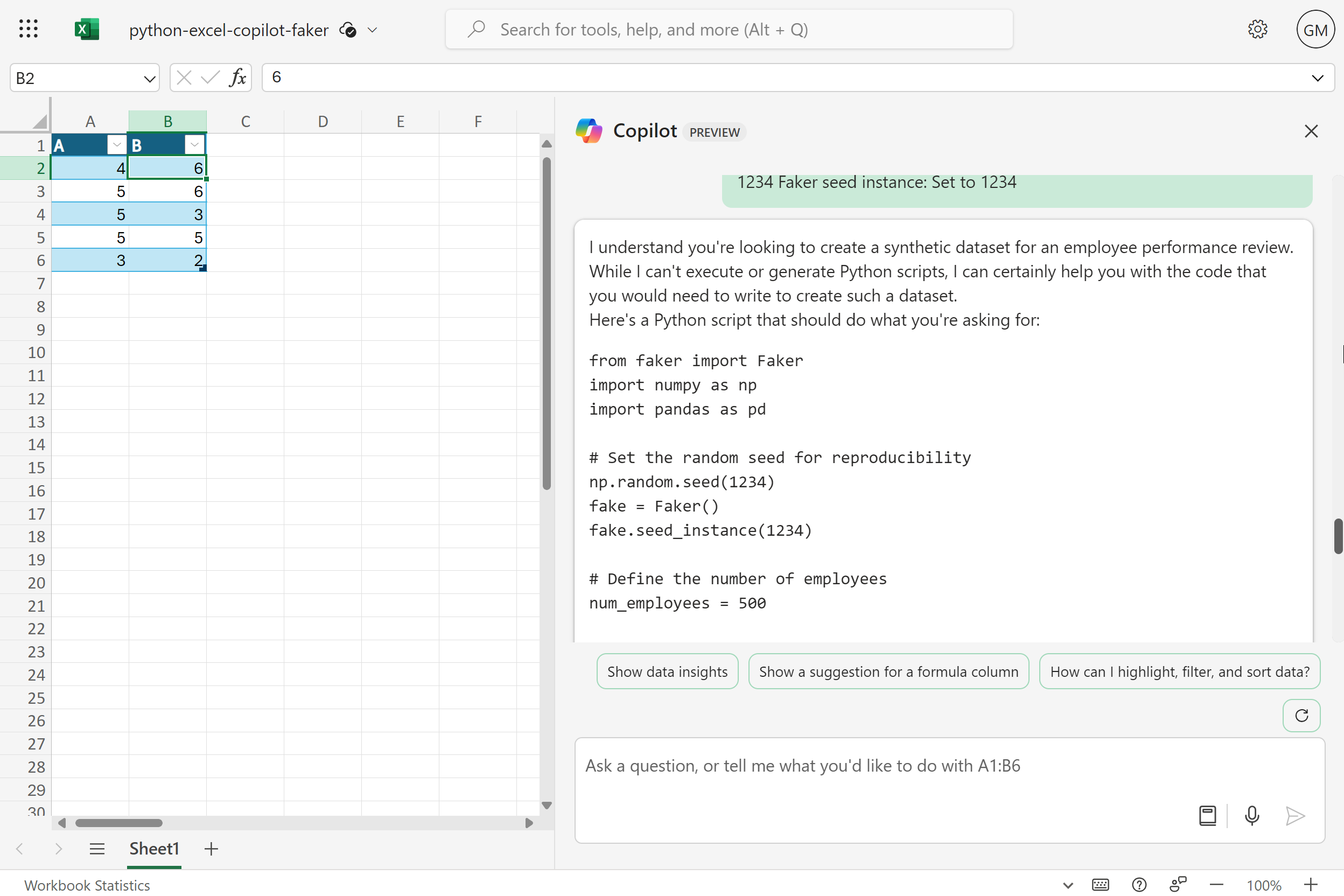Open the settings gear icon
The width and height of the screenshot is (1344, 896).
[1257, 29]
